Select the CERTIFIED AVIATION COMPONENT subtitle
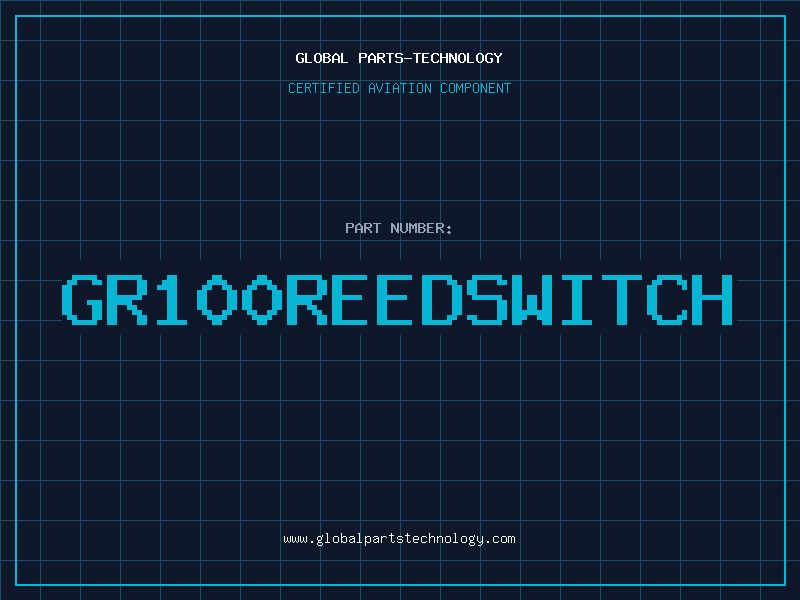This screenshot has height=600, width=800. tap(399, 88)
